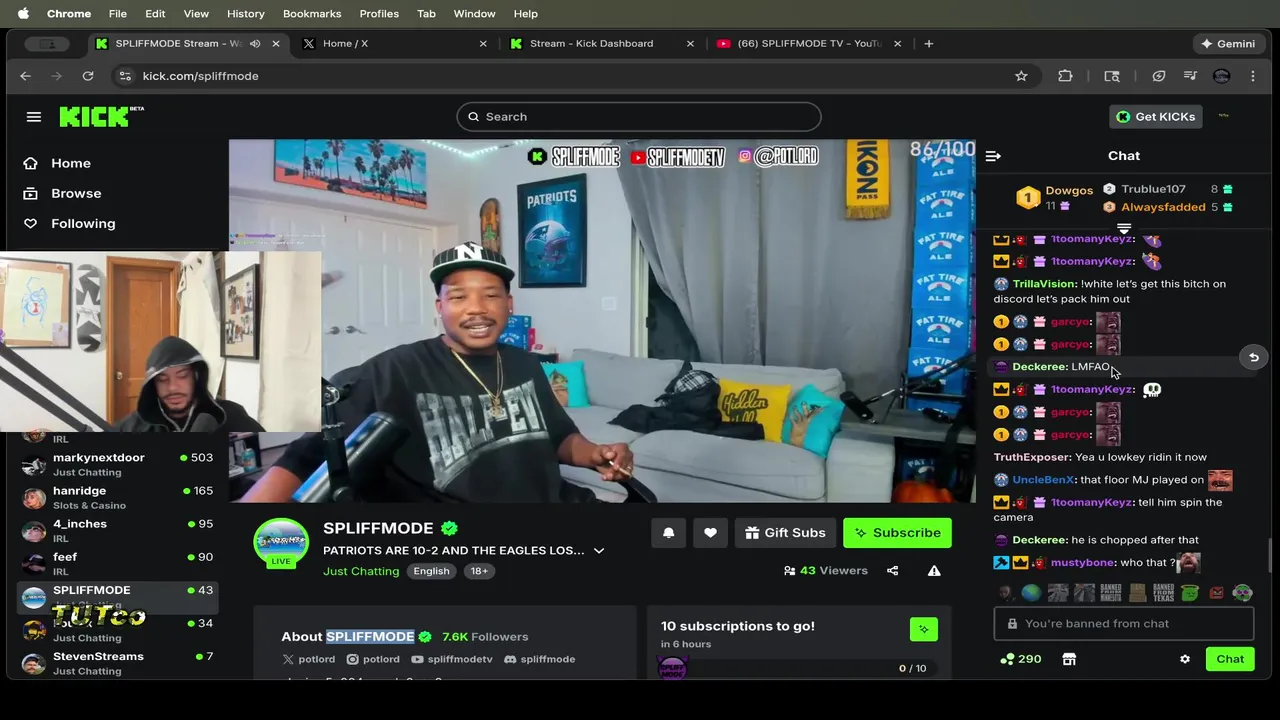1280x720 pixels.
Task: Open the Kick sidebar hamburger menu
Action: click(34, 117)
